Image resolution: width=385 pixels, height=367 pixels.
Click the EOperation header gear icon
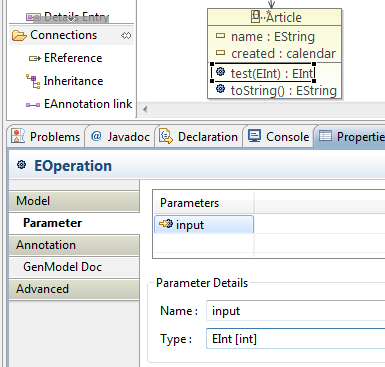click(x=21, y=164)
